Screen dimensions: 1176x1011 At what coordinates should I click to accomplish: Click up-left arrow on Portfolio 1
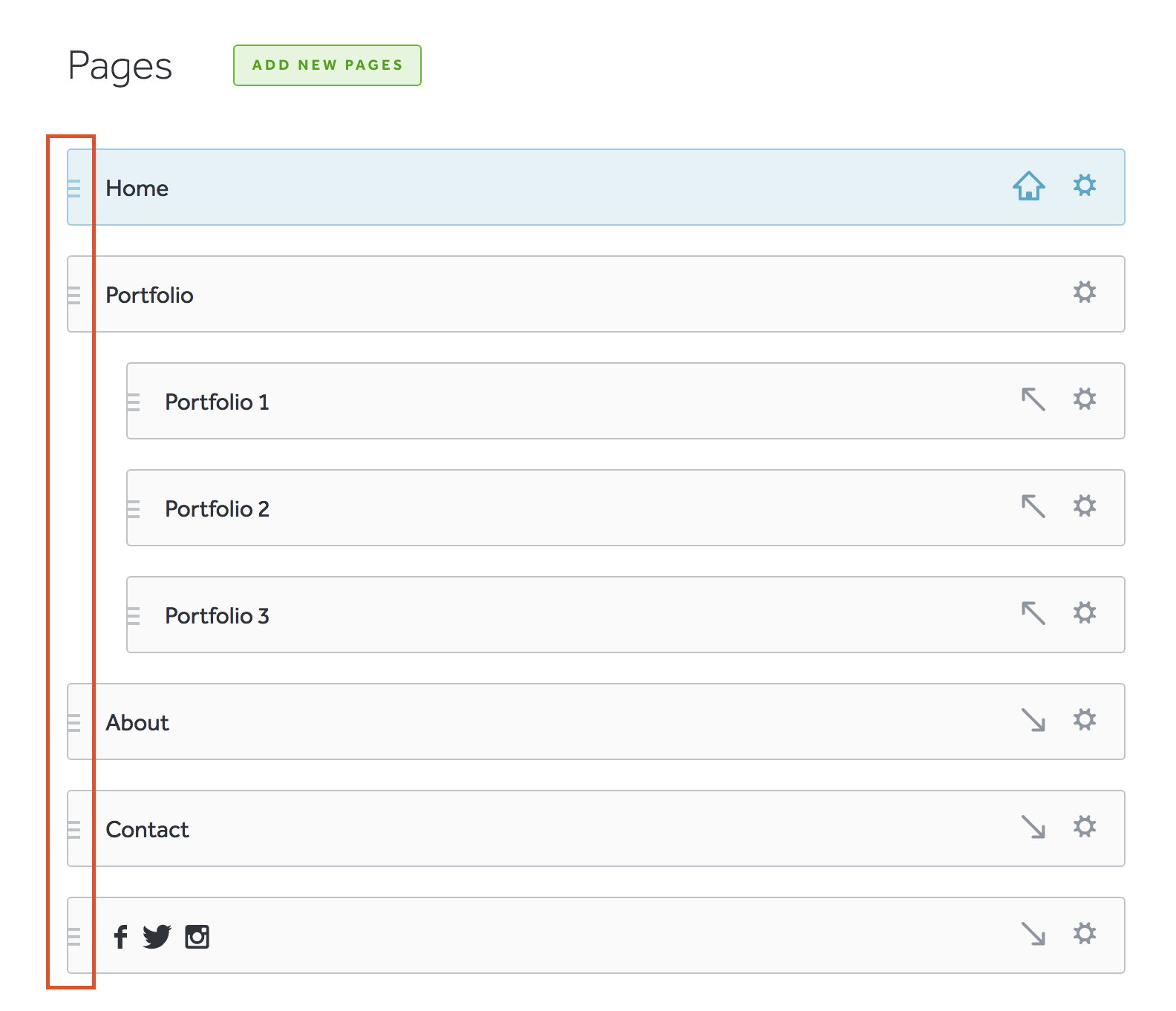point(1033,399)
